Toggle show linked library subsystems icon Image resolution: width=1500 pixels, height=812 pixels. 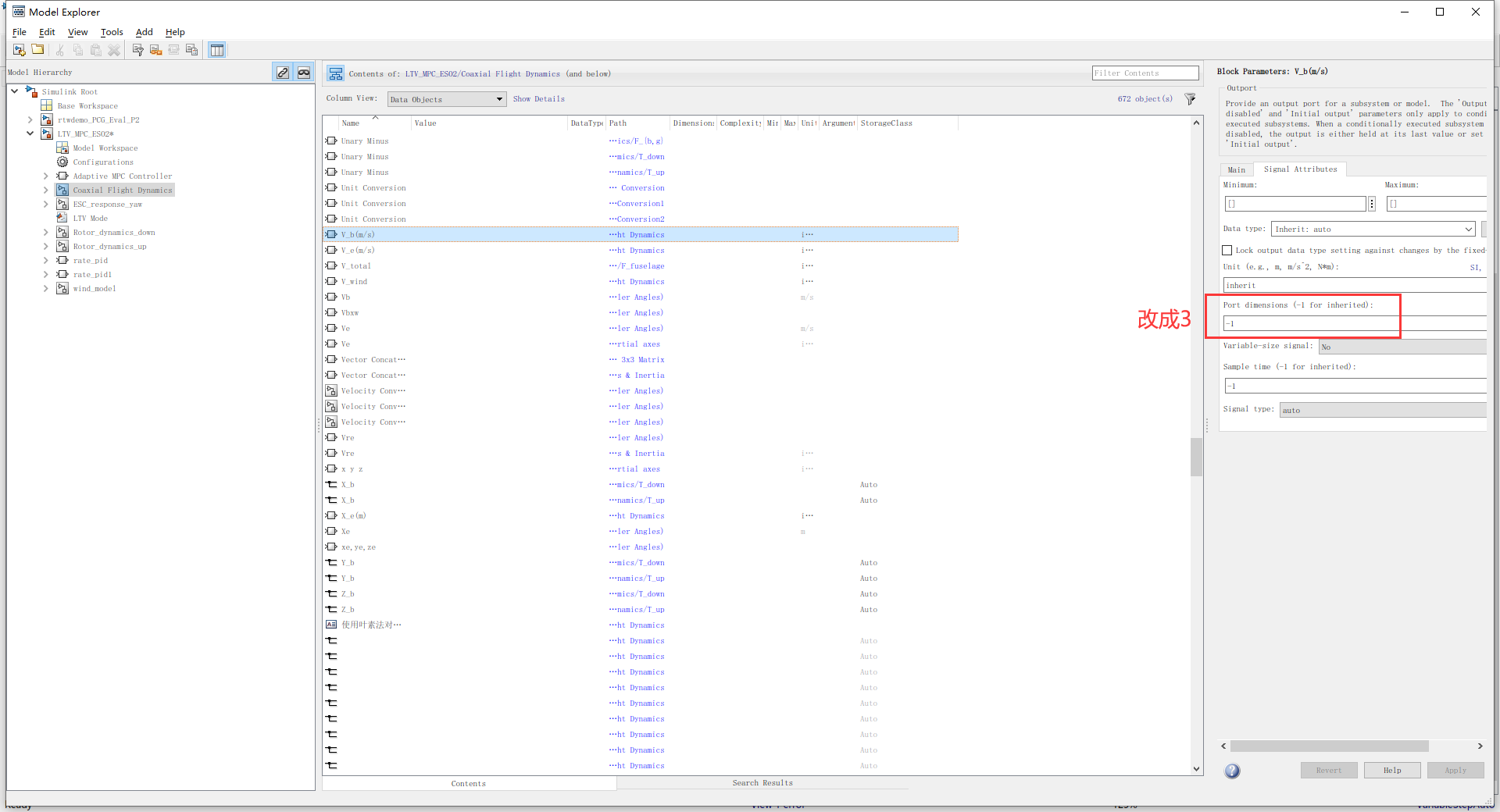click(x=283, y=73)
